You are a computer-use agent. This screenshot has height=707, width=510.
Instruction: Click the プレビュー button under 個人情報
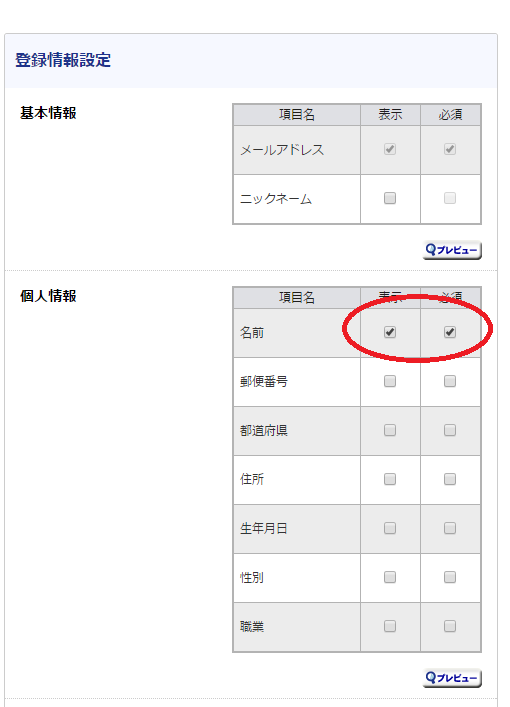pos(452,678)
